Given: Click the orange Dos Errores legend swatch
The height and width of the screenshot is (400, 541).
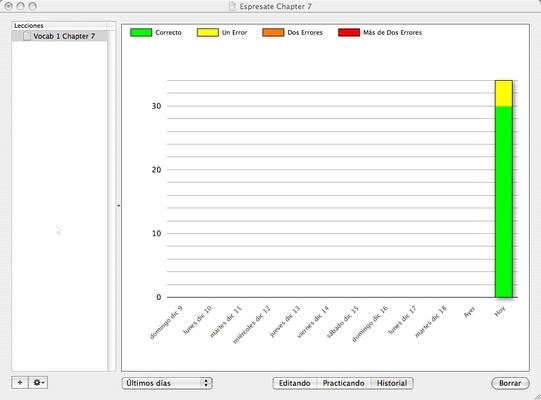Looking at the screenshot, I should 273,32.
